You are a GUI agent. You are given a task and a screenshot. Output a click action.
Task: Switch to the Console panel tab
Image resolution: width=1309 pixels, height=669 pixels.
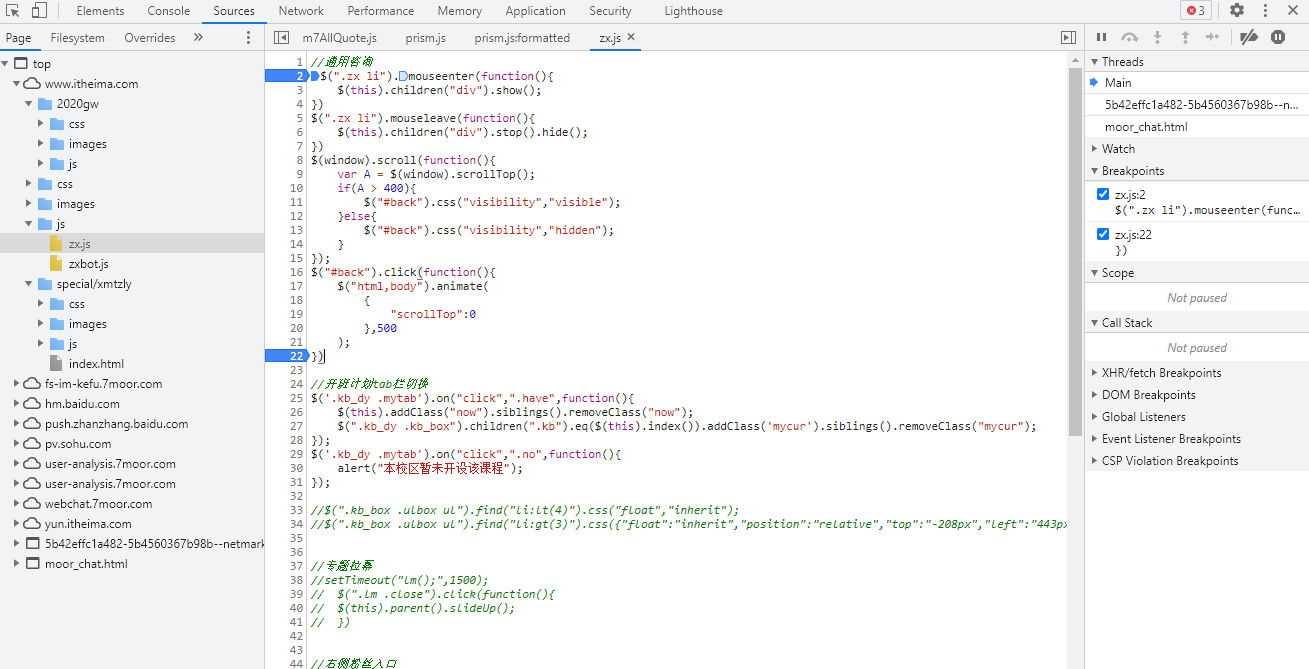[x=169, y=11]
